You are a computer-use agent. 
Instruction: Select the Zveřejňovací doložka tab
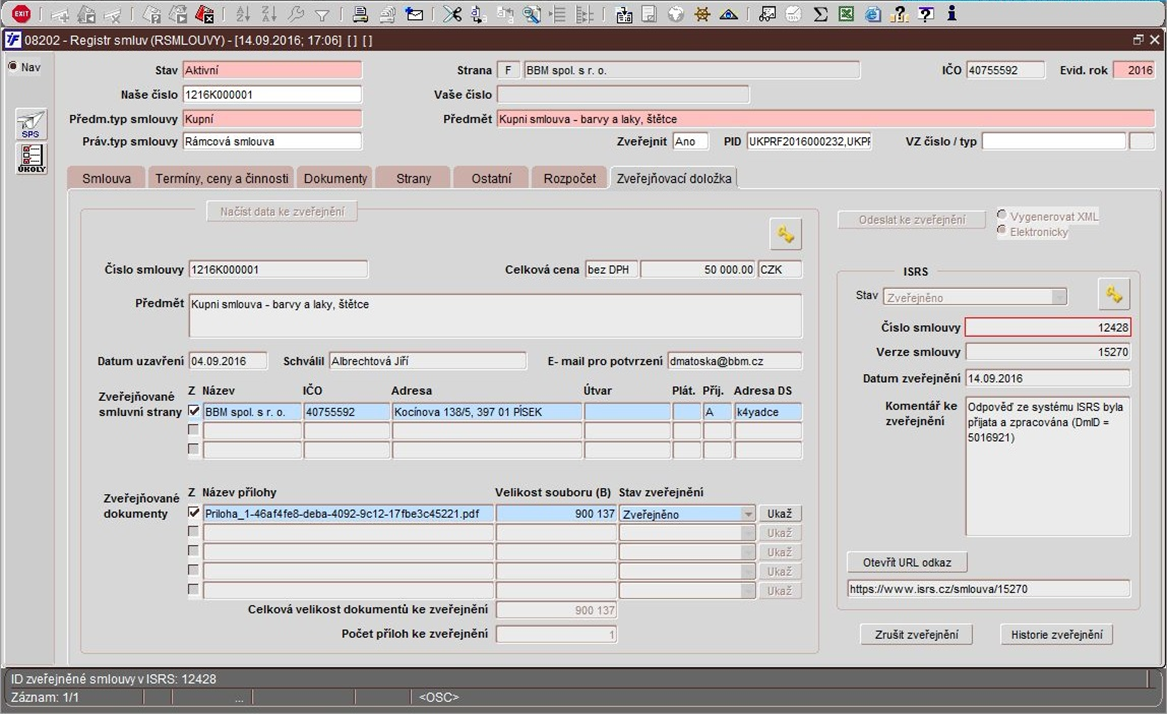(x=674, y=178)
